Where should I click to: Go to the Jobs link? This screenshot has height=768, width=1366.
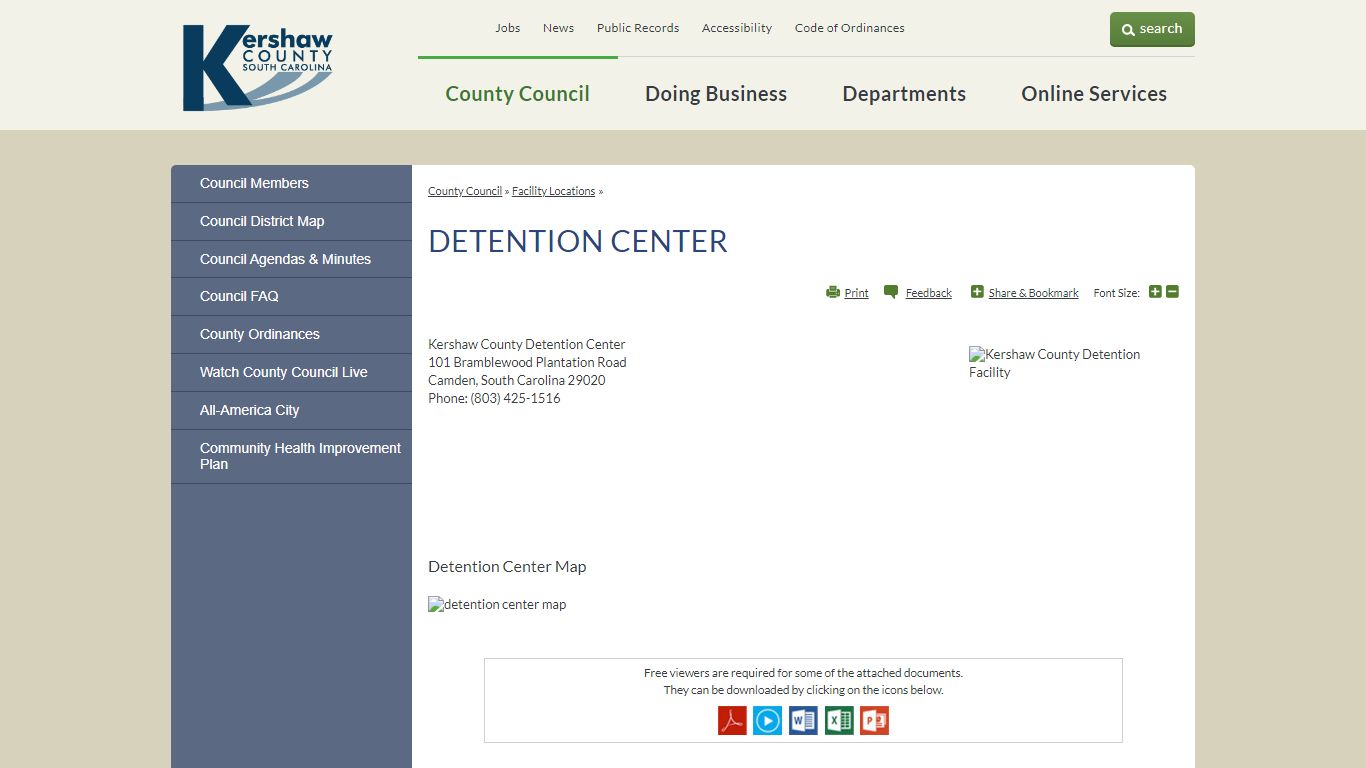(x=508, y=28)
